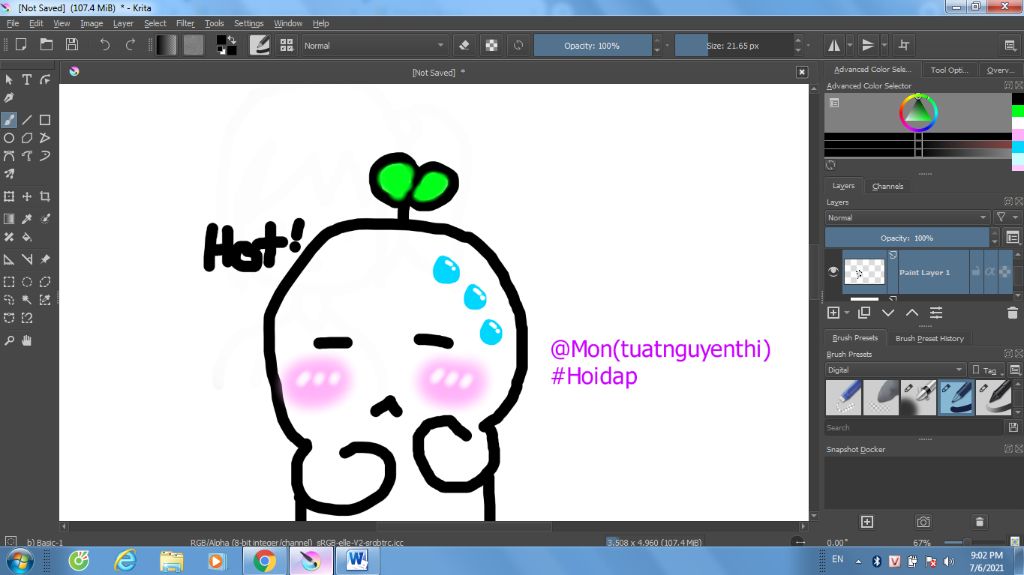1024x575 pixels.
Task: Open the layer filter dropdown
Action: point(1005,217)
